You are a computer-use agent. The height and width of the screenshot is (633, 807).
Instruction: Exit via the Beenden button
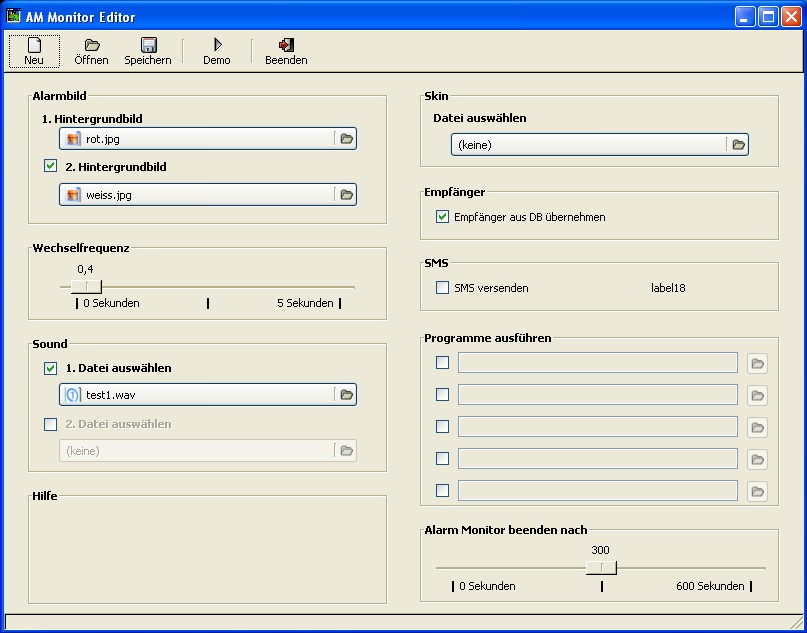286,51
